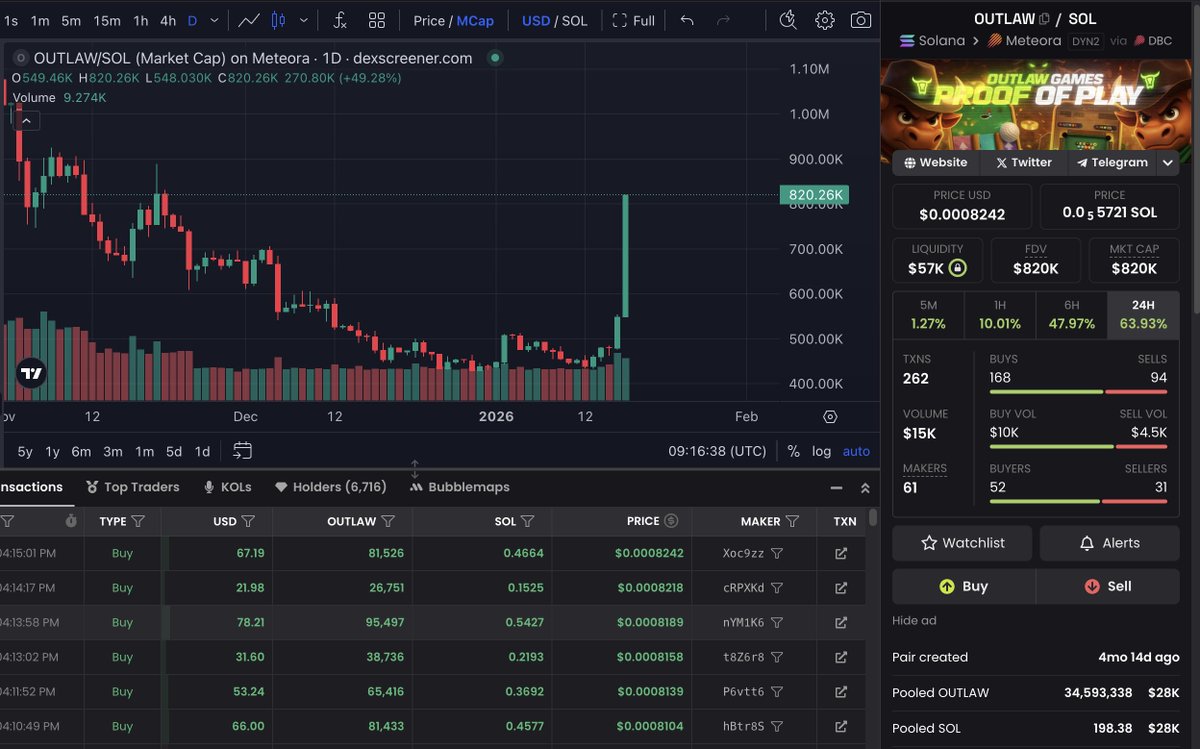
Task: Open timezone menu at 09:16:38 (UTC)
Action: tap(717, 451)
